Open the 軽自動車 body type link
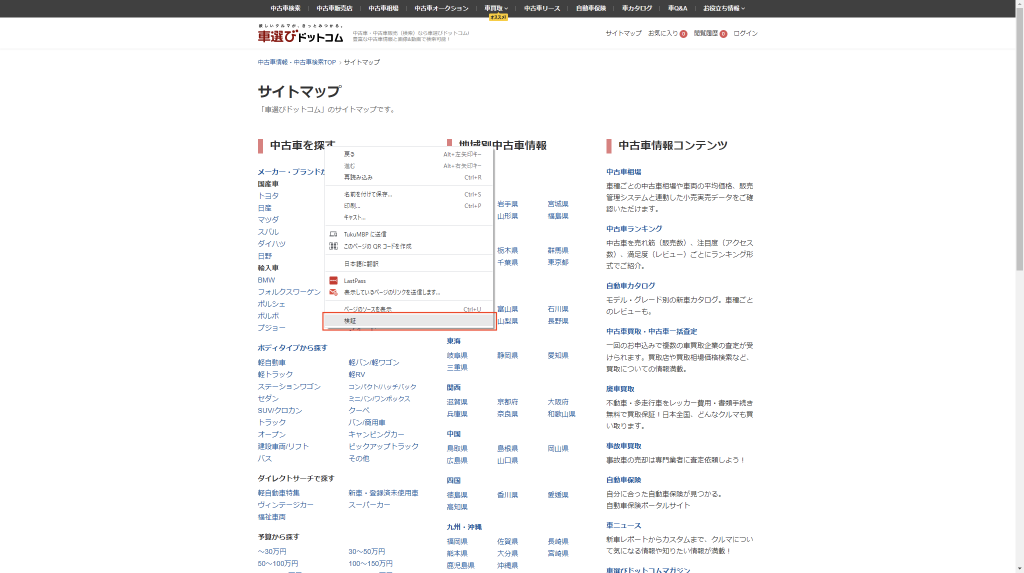This screenshot has width=1024, height=573. pyautogui.click(x=271, y=363)
